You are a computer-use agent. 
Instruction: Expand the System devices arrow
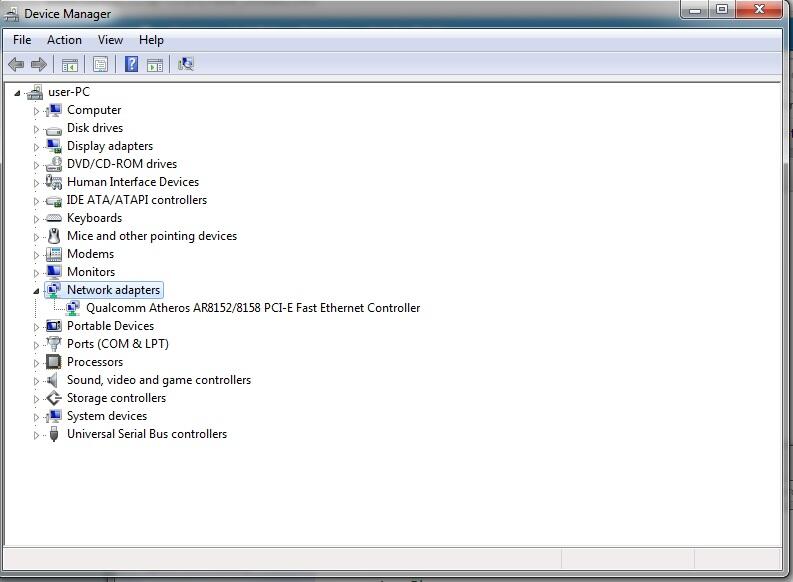(x=36, y=417)
